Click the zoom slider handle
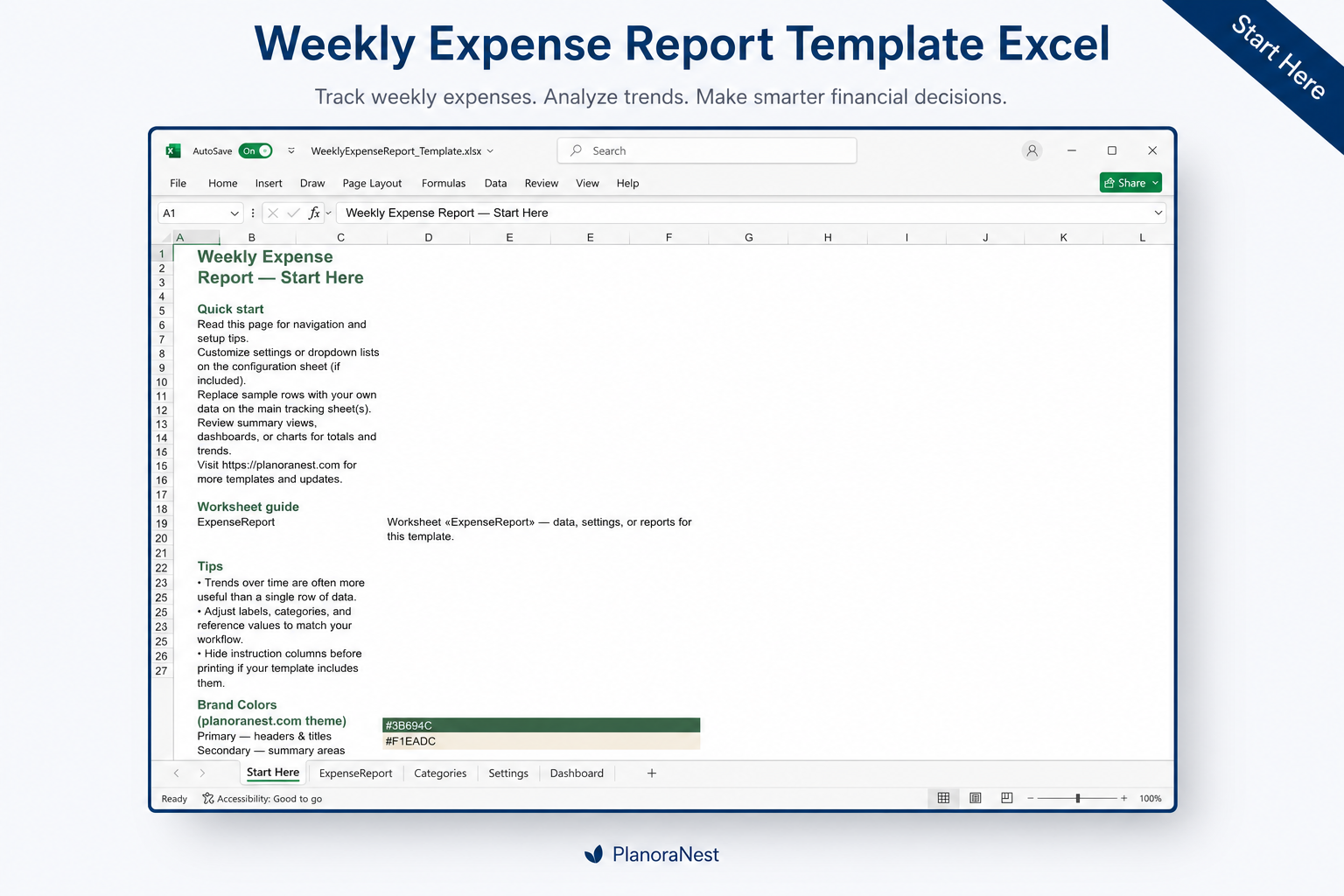Screen dimensions: 1344x896 [x=1078, y=798]
